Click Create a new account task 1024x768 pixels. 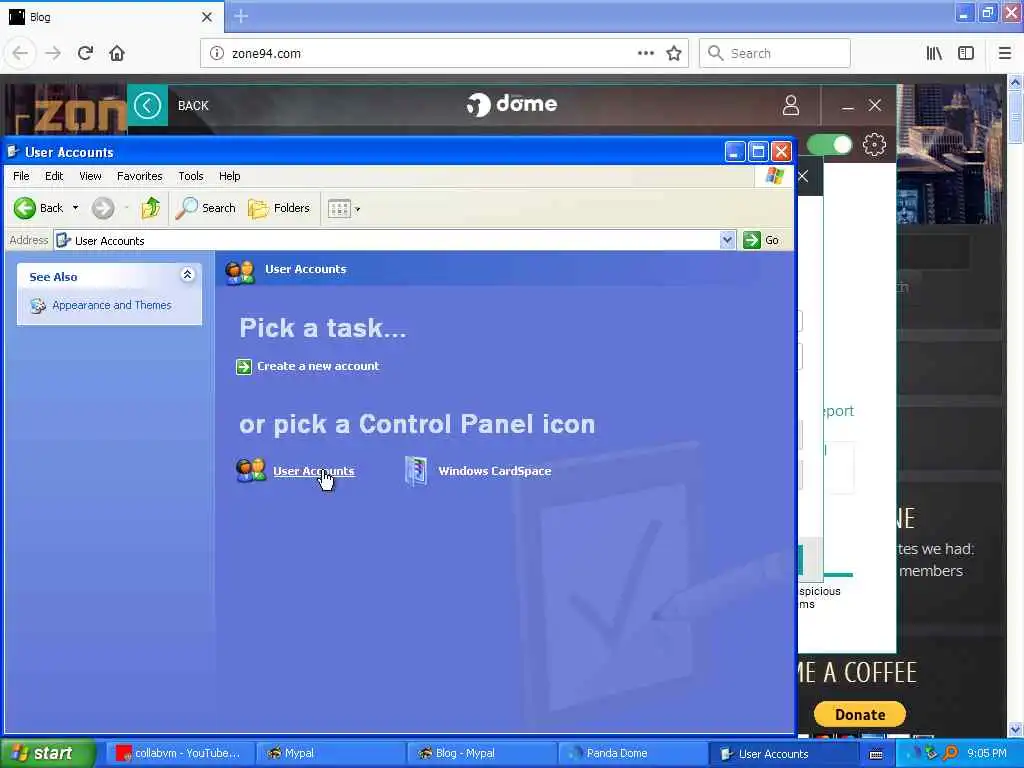(318, 366)
